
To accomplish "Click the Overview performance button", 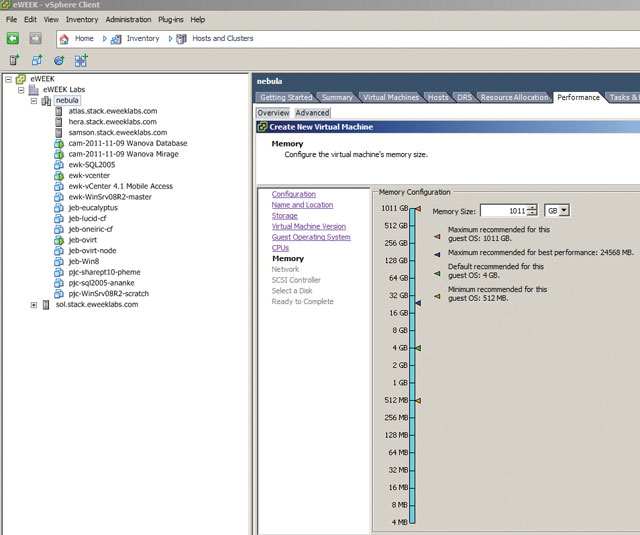I will click(x=273, y=113).
